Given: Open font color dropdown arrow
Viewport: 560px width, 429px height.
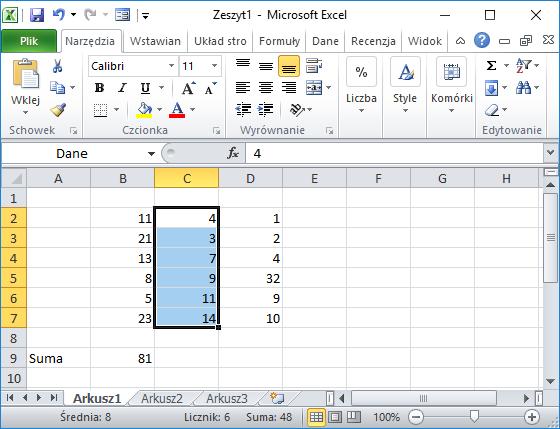Looking at the screenshot, I should point(192,110).
